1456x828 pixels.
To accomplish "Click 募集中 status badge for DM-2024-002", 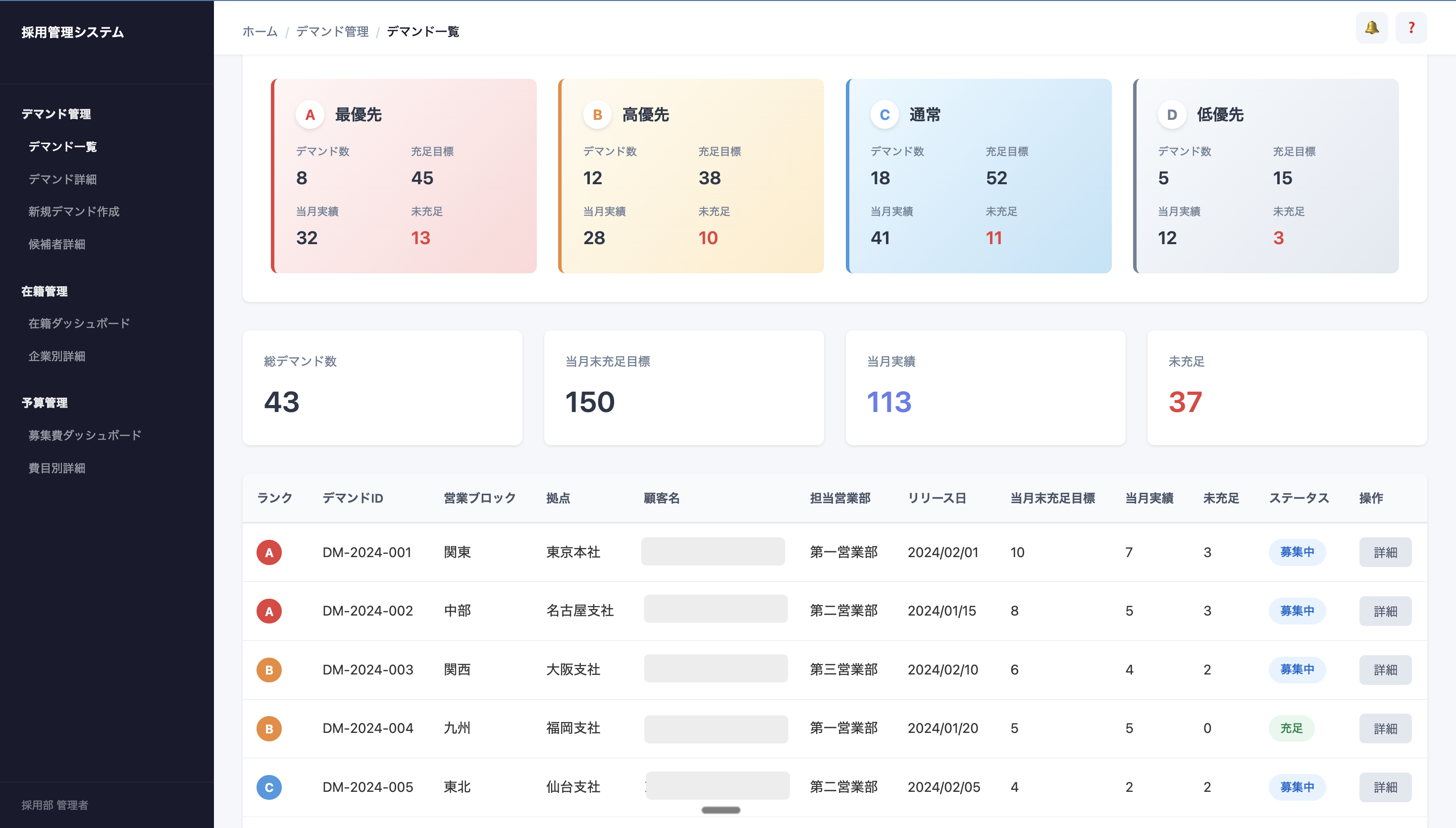I will pos(1297,611).
